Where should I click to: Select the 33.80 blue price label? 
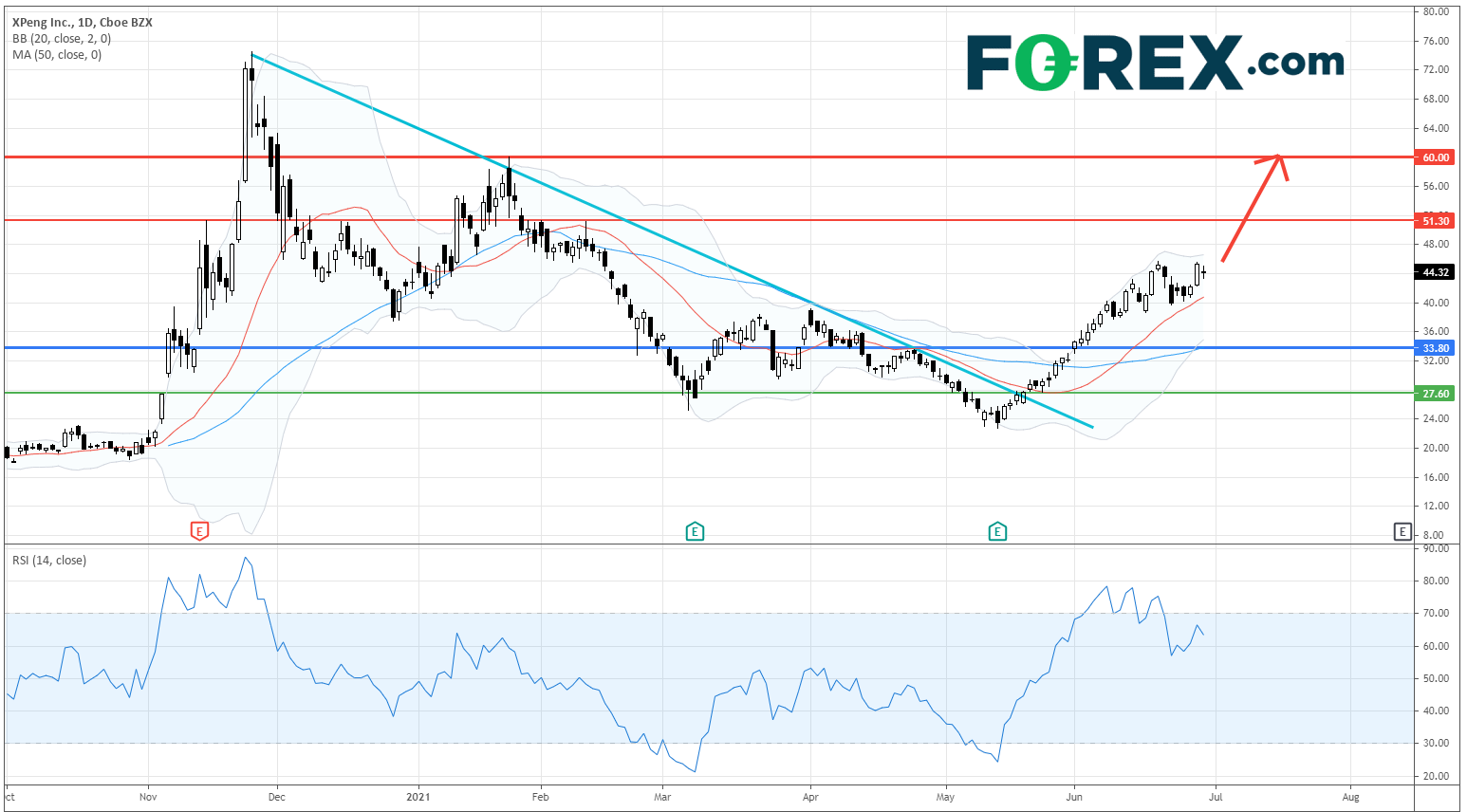tap(1435, 348)
